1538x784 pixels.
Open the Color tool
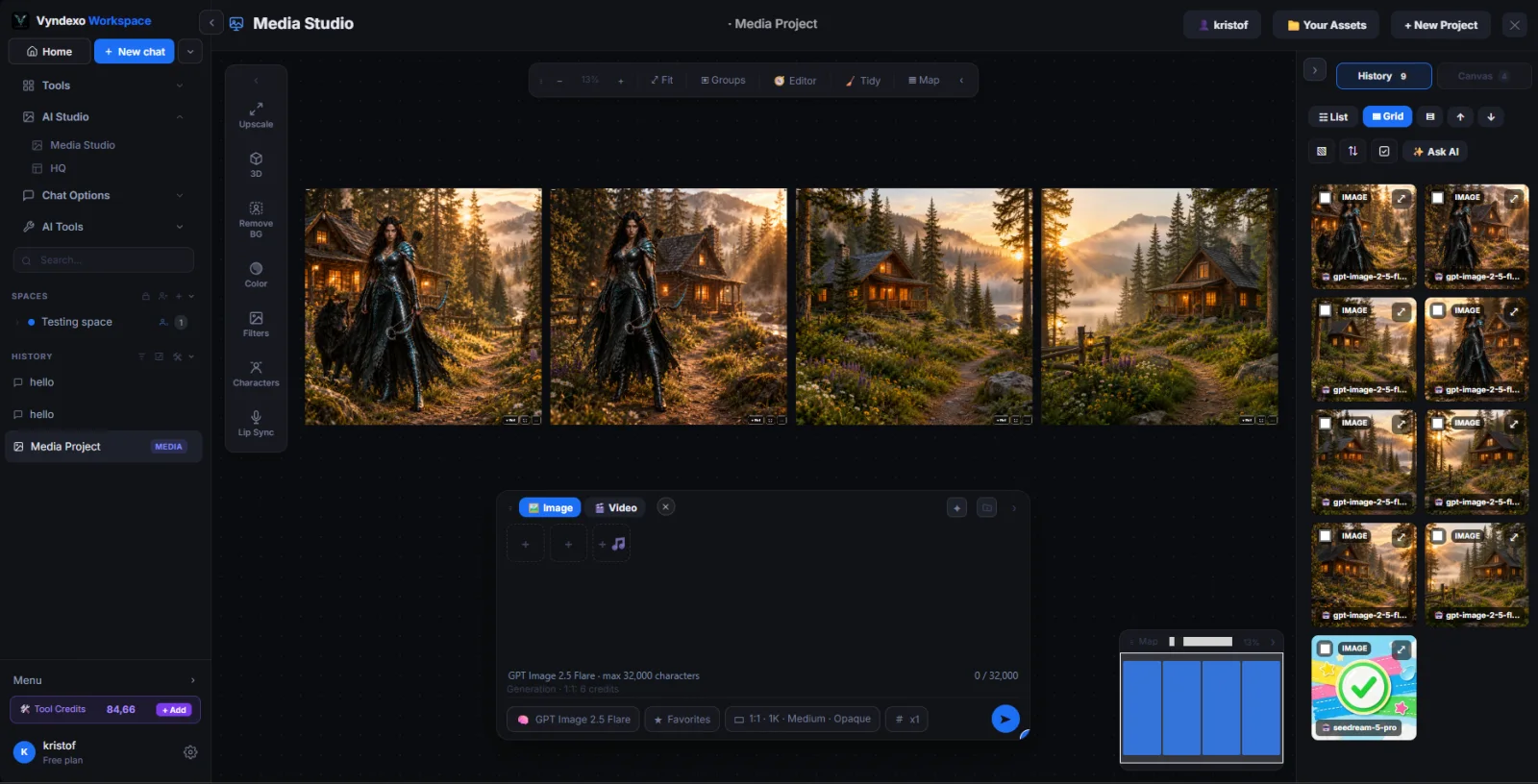click(x=256, y=275)
